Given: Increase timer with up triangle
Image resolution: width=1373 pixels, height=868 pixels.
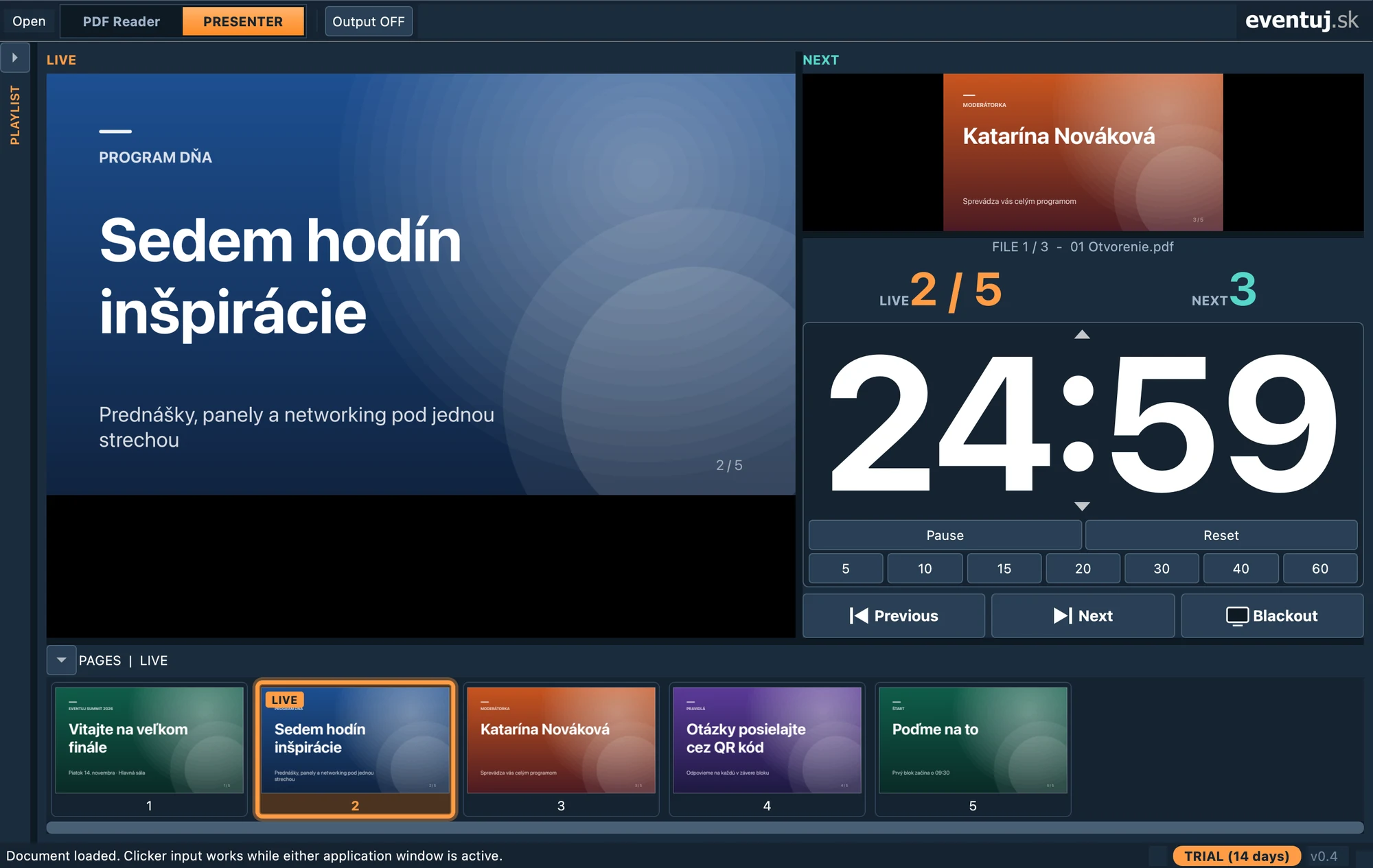Looking at the screenshot, I should (x=1082, y=334).
